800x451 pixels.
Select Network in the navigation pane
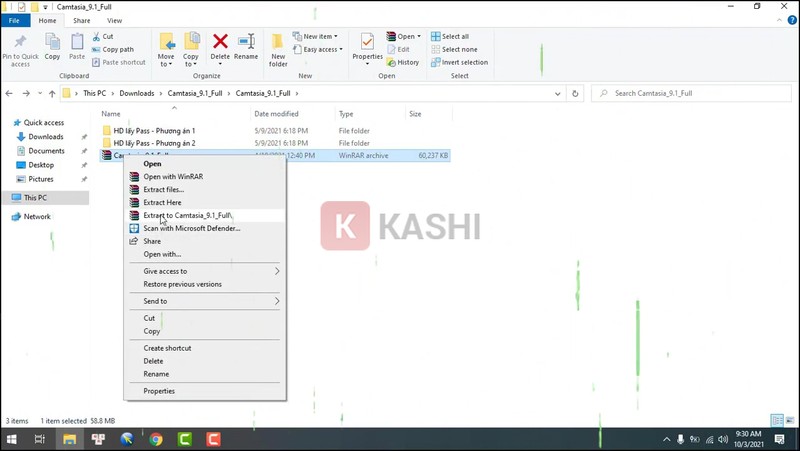click(x=37, y=216)
